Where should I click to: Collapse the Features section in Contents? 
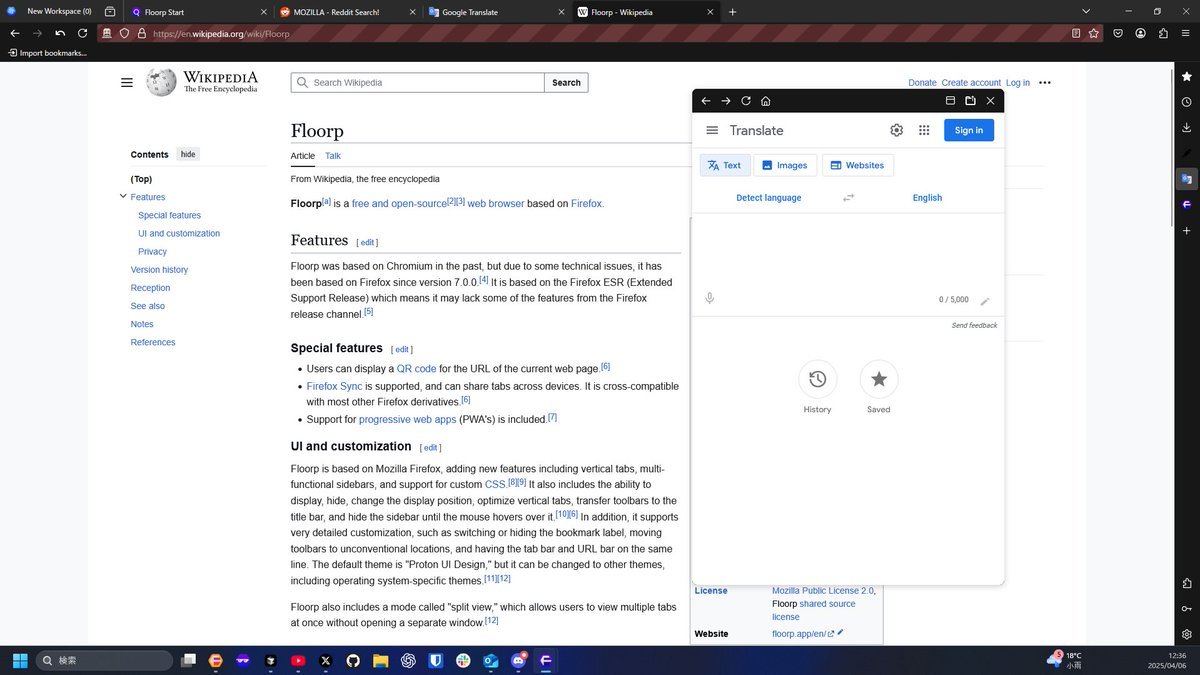click(123, 197)
